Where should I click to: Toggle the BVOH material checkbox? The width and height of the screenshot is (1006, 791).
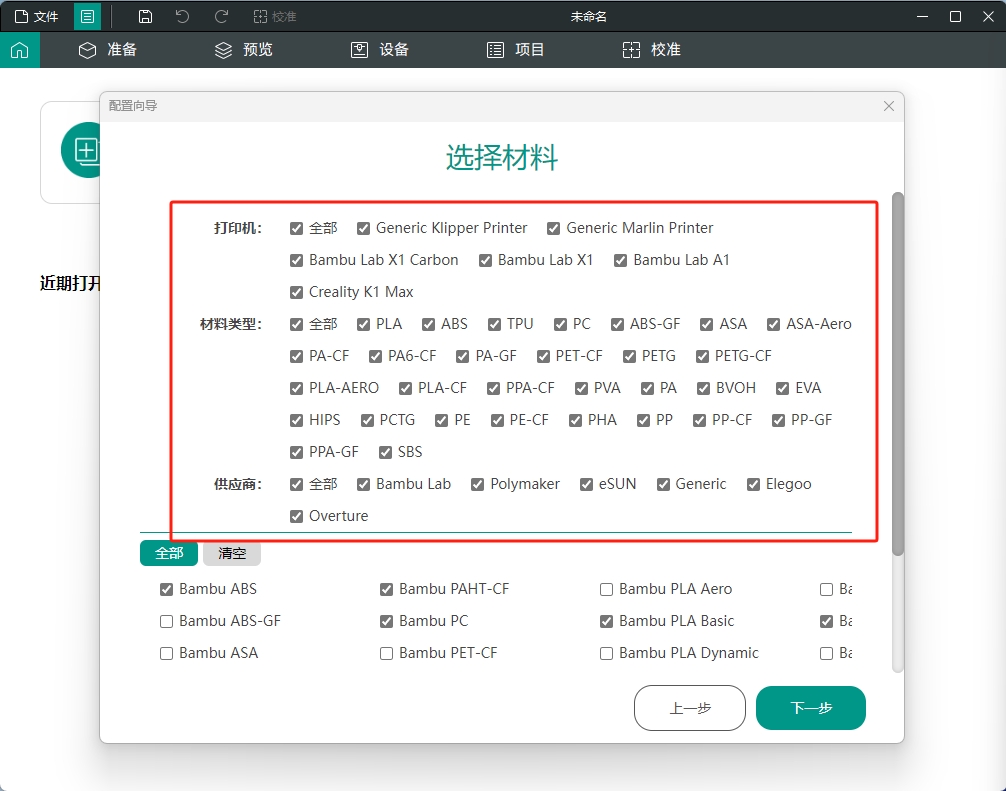704,389
